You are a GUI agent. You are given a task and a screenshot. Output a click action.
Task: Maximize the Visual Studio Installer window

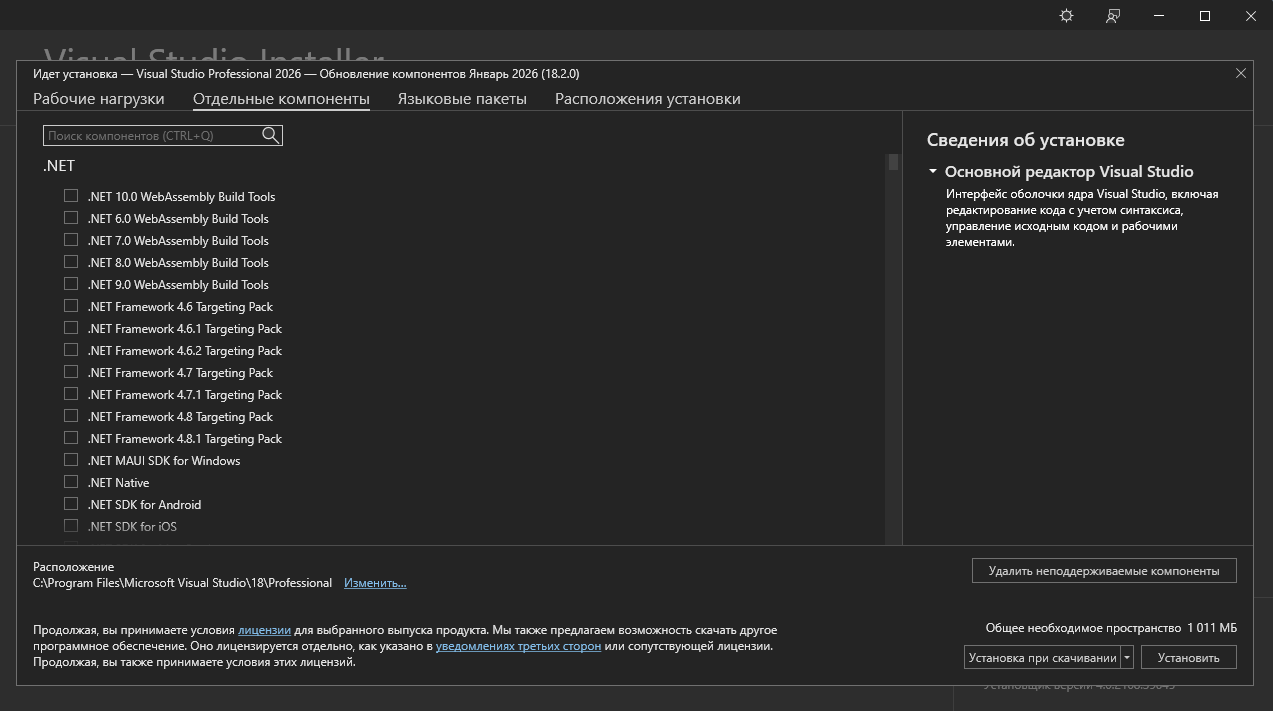pos(1205,16)
